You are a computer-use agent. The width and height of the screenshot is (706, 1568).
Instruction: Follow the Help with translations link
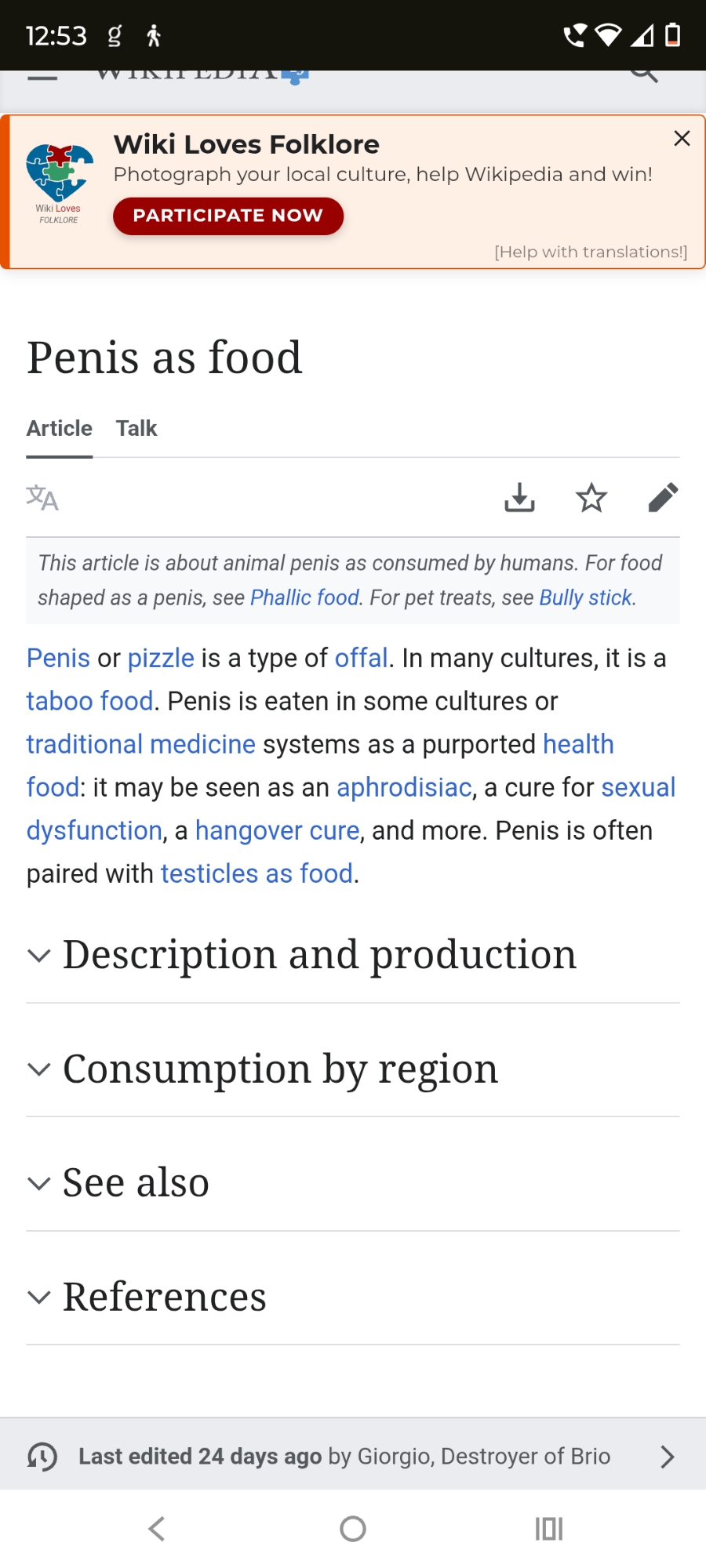click(591, 252)
